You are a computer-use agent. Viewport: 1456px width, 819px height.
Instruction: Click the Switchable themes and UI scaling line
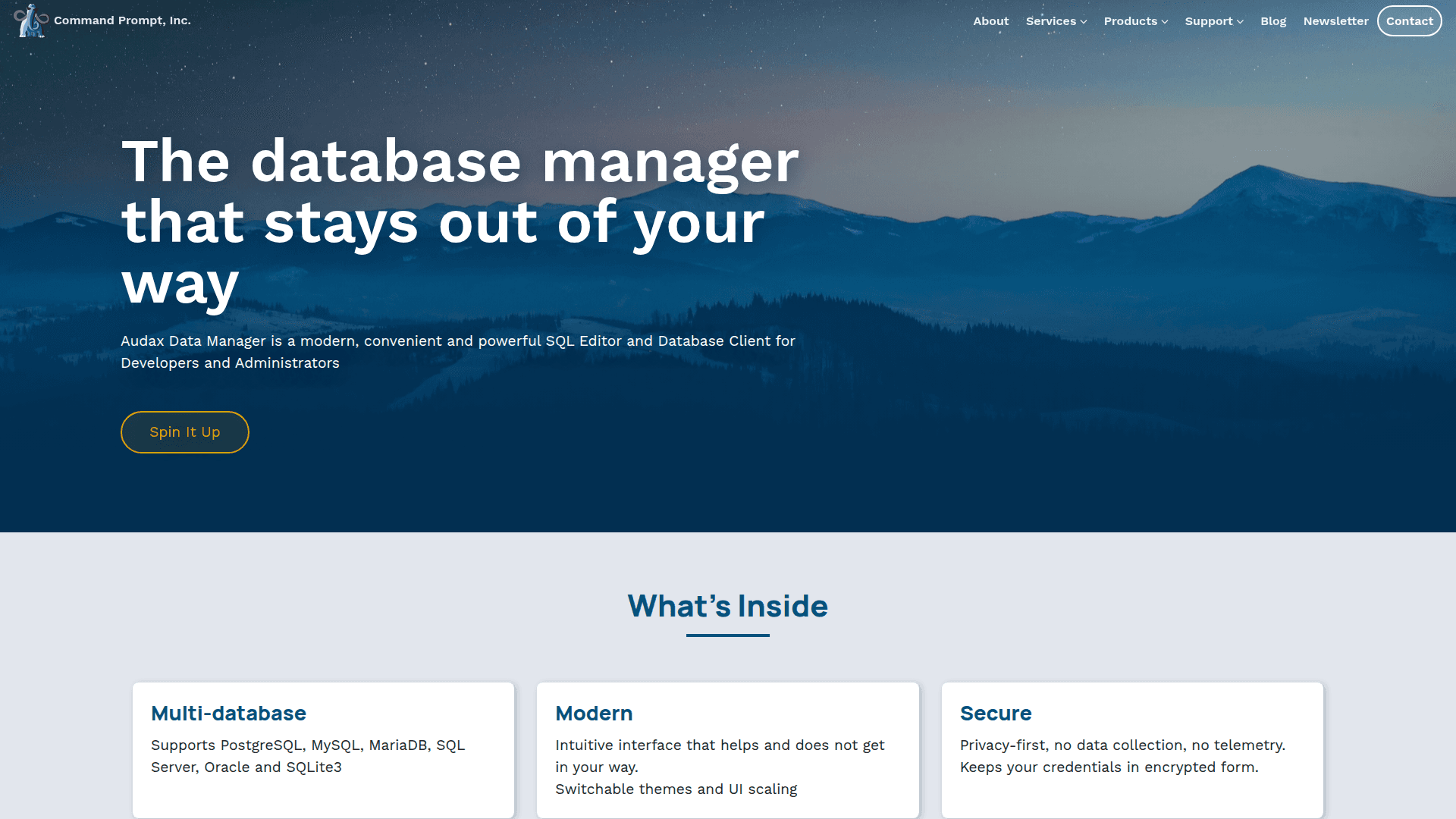676,789
